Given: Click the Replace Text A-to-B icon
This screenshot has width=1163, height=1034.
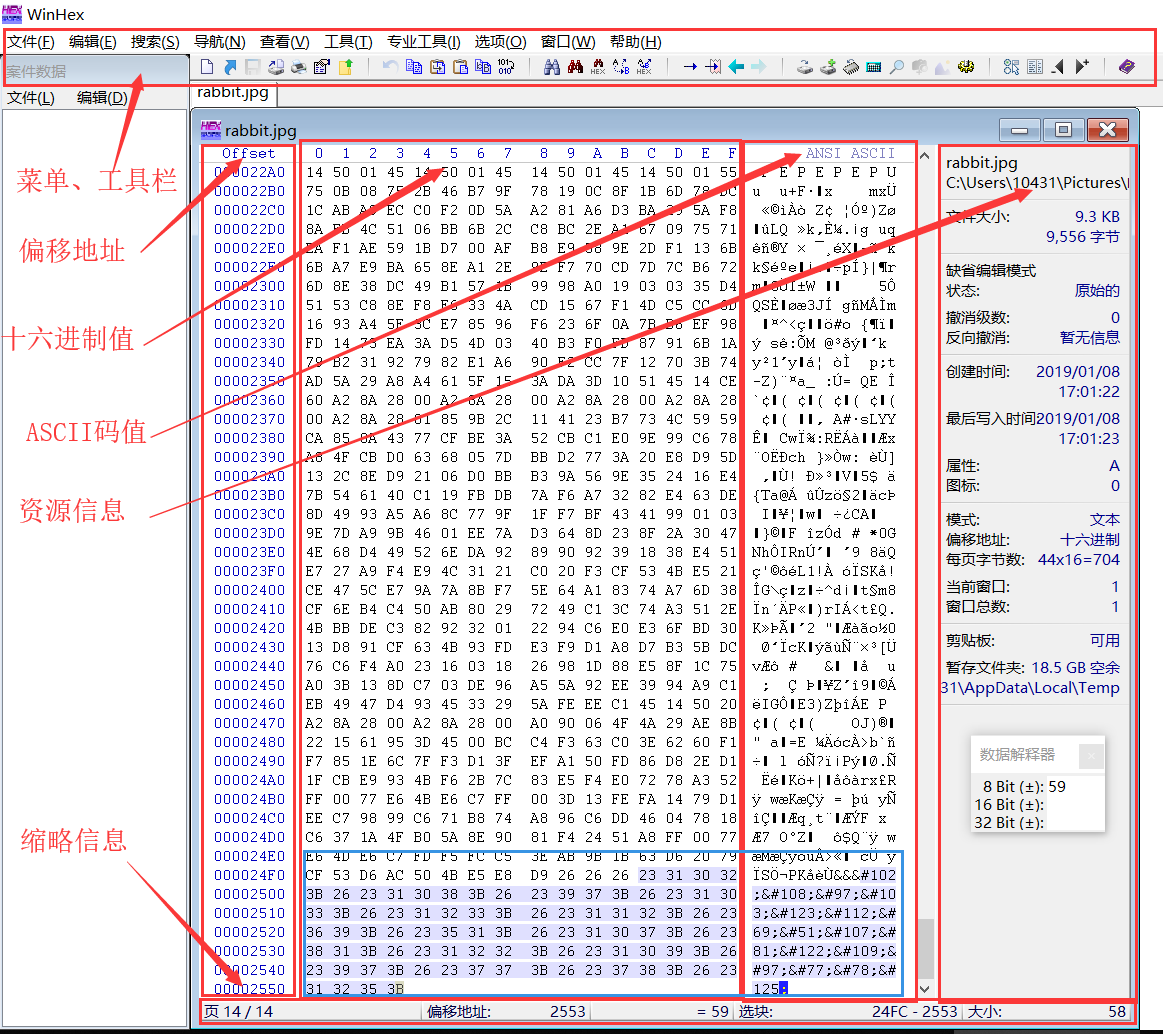Looking at the screenshot, I should pos(621,67).
